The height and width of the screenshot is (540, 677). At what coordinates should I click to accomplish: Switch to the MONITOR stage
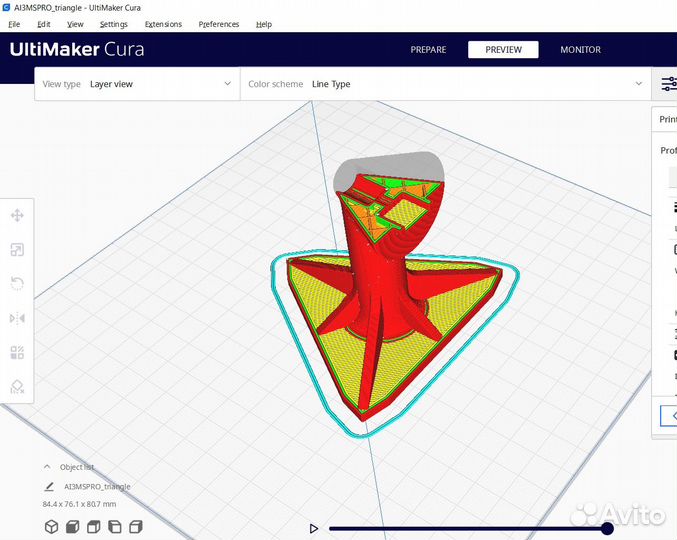tap(580, 50)
